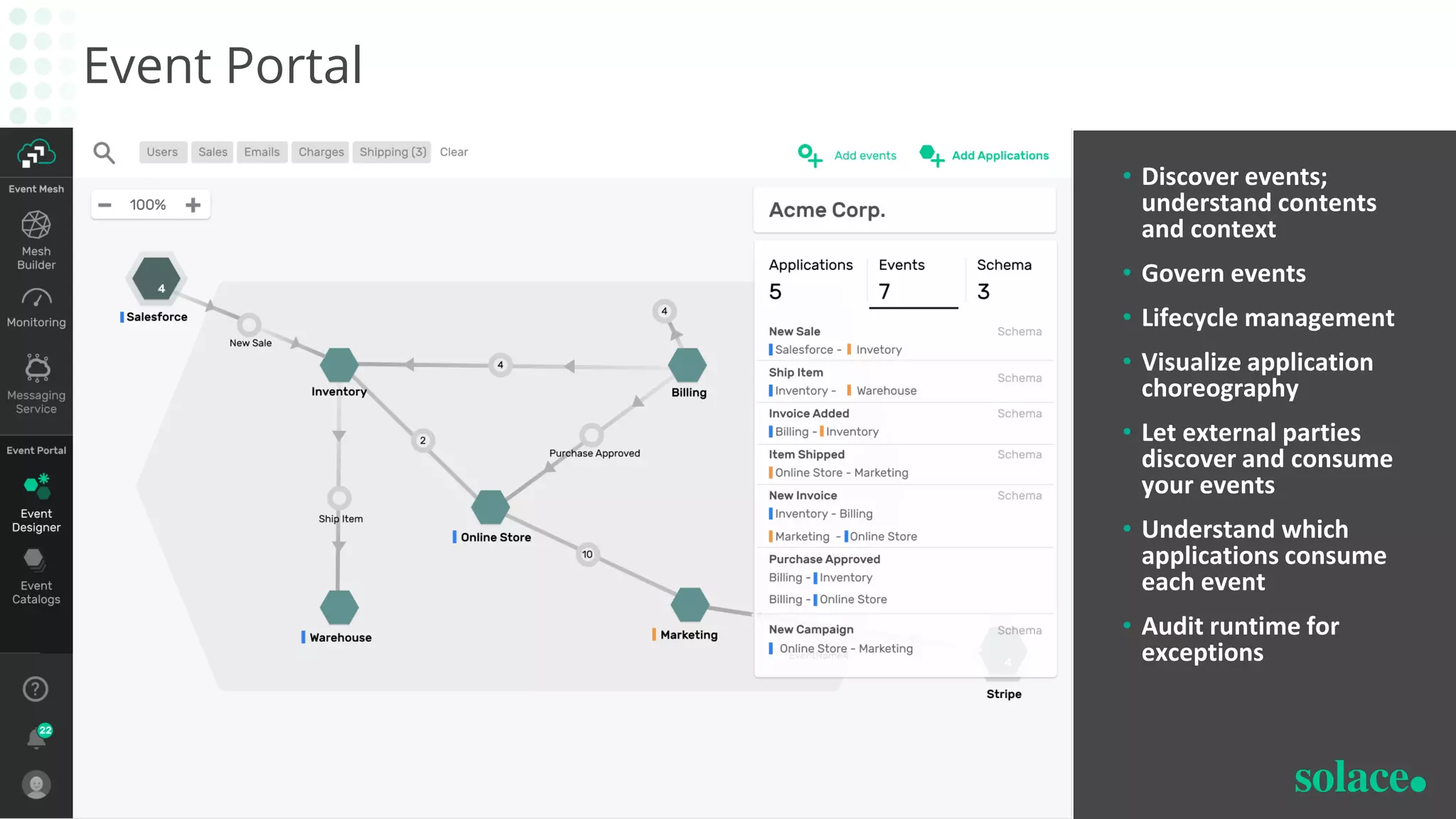Click the count 4 circle above Billing
1456x819 pixels.
click(x=664, y=311)
